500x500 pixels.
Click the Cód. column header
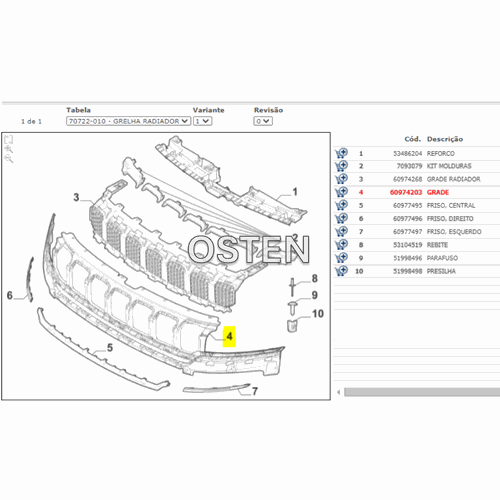coord(413,139)
